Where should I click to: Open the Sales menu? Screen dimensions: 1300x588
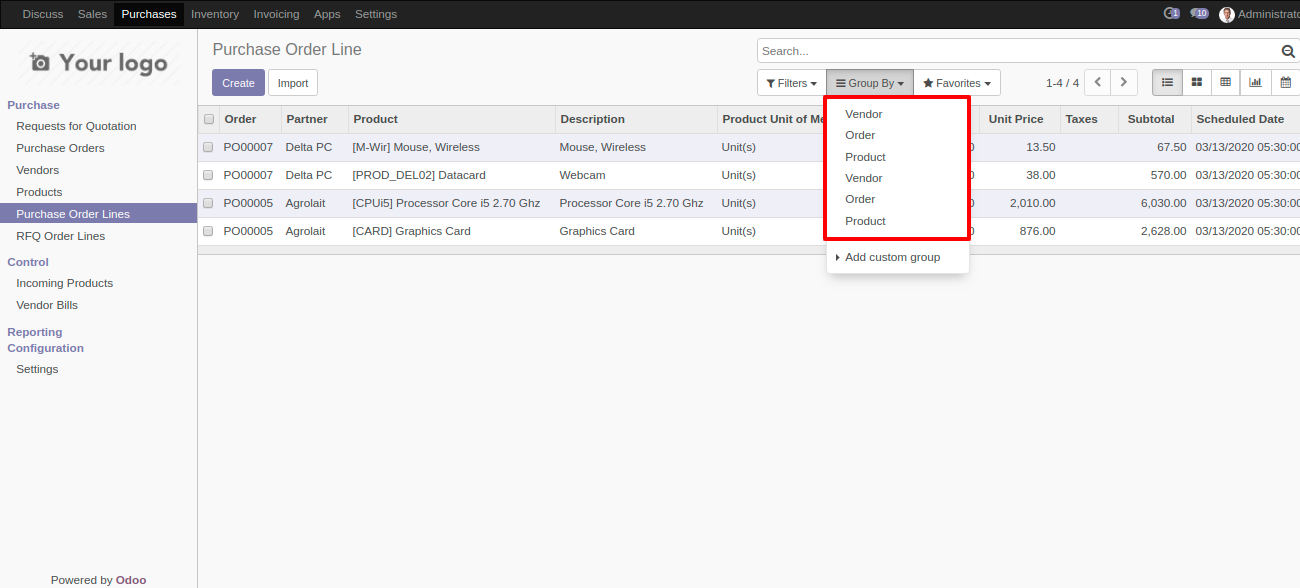pyautogui.click(x=92, y=14)
